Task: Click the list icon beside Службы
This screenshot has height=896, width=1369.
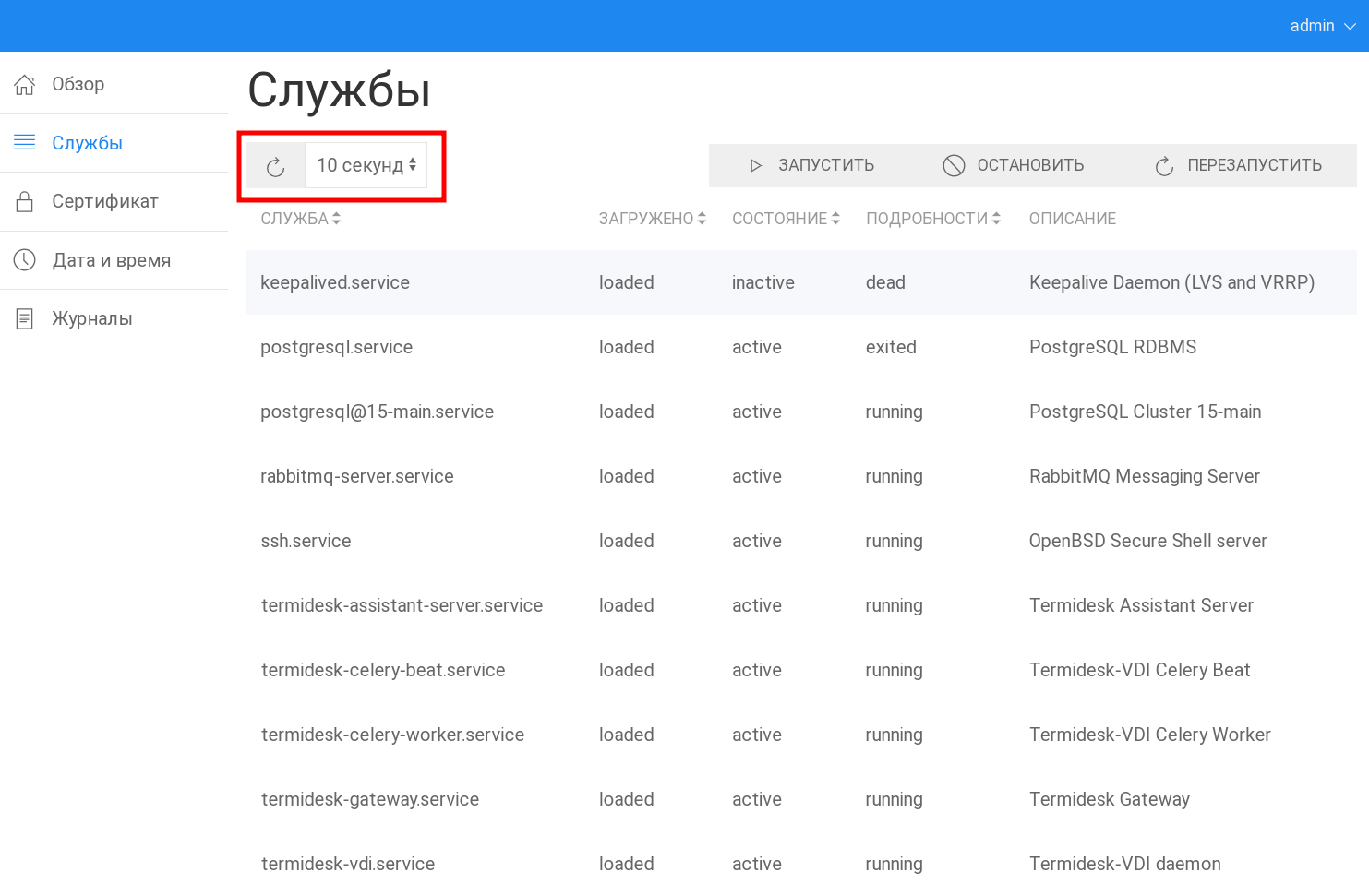Action: pyautogui.click(x=25, y=143)
